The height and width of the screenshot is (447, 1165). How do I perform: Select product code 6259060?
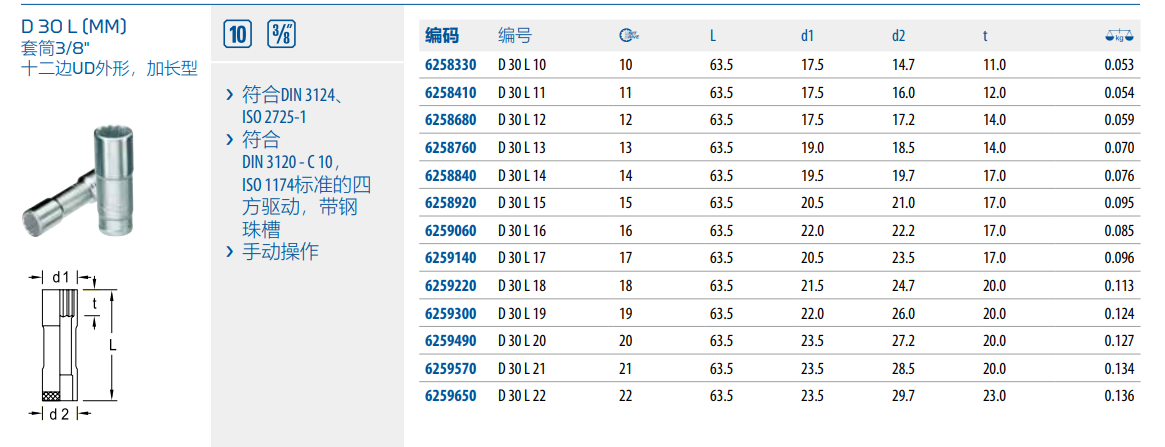click(451, 231)
